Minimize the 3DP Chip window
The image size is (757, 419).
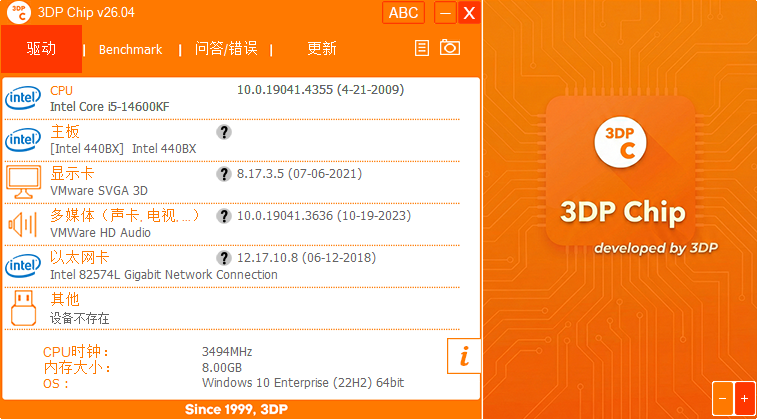[445, 13]
